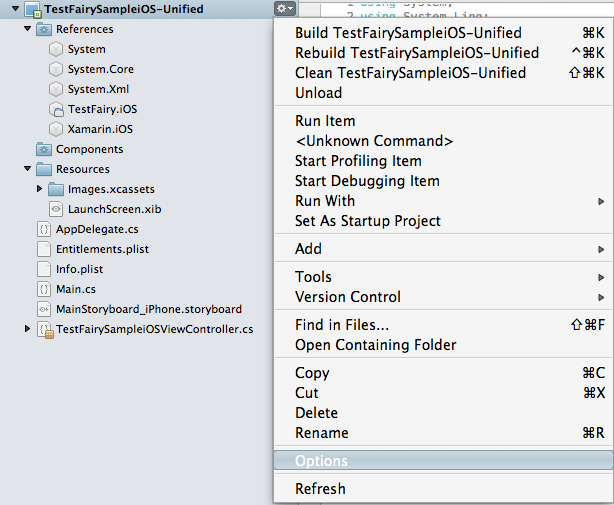Open the Version Control submenu

(x=347, y=297)
